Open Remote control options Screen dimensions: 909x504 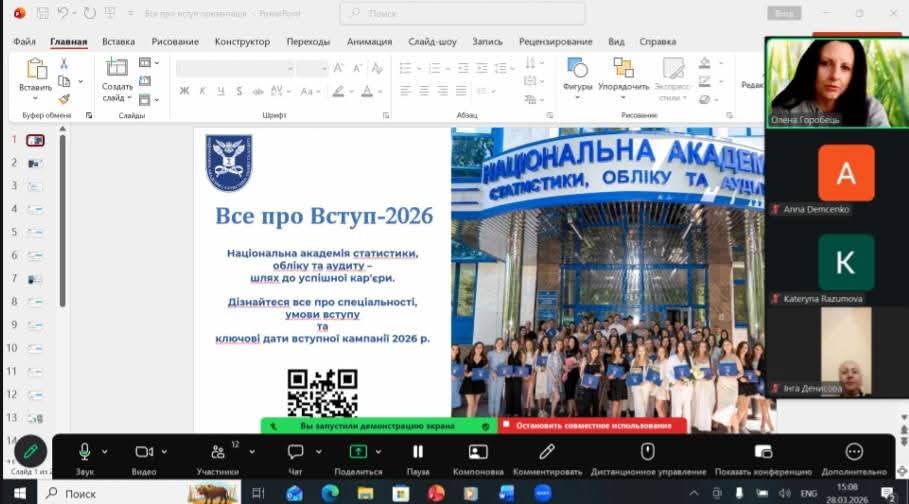point(647,452)
